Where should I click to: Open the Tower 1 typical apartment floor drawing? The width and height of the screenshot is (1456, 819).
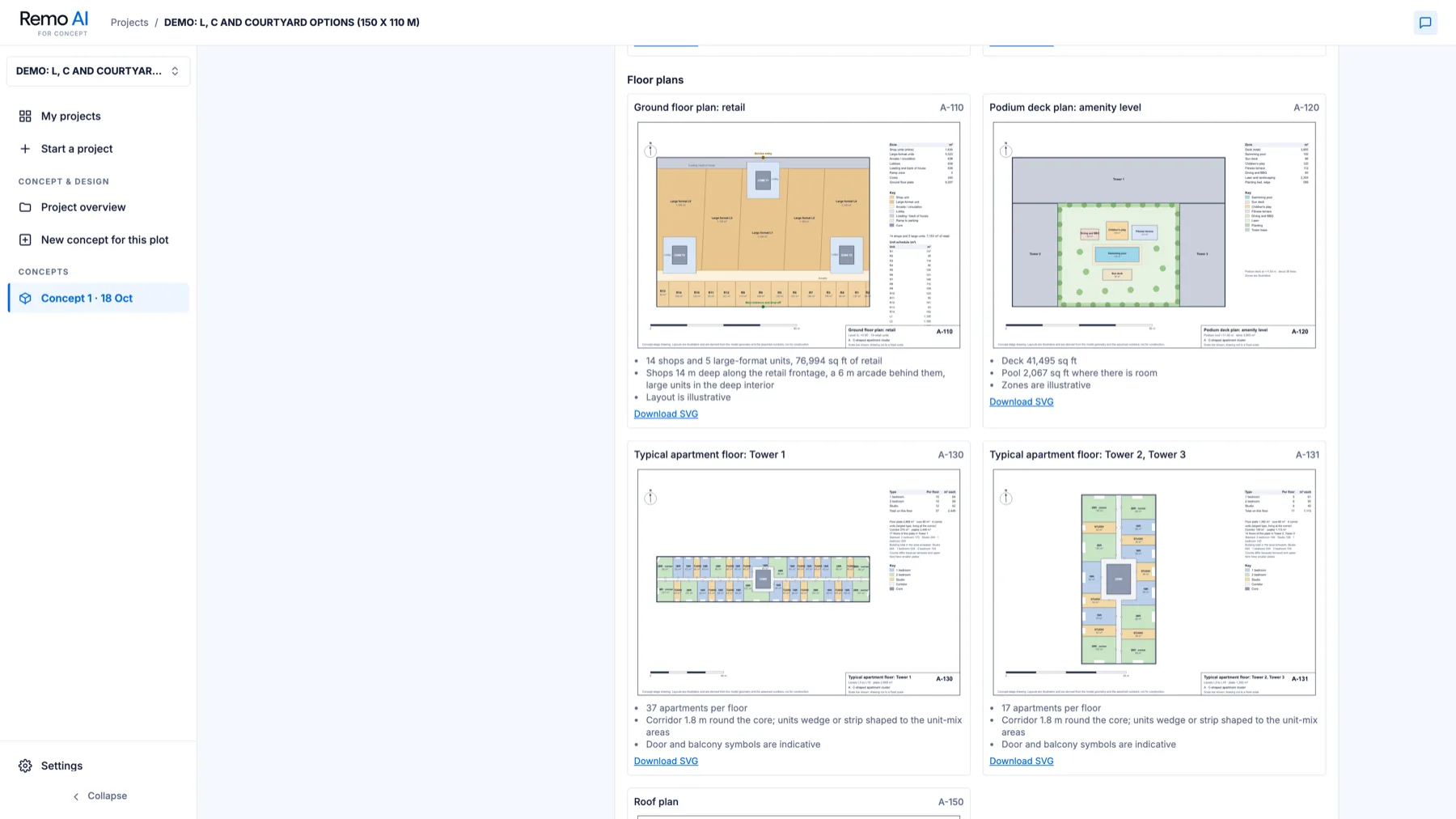pyautogui.click(x=798, y=583)
